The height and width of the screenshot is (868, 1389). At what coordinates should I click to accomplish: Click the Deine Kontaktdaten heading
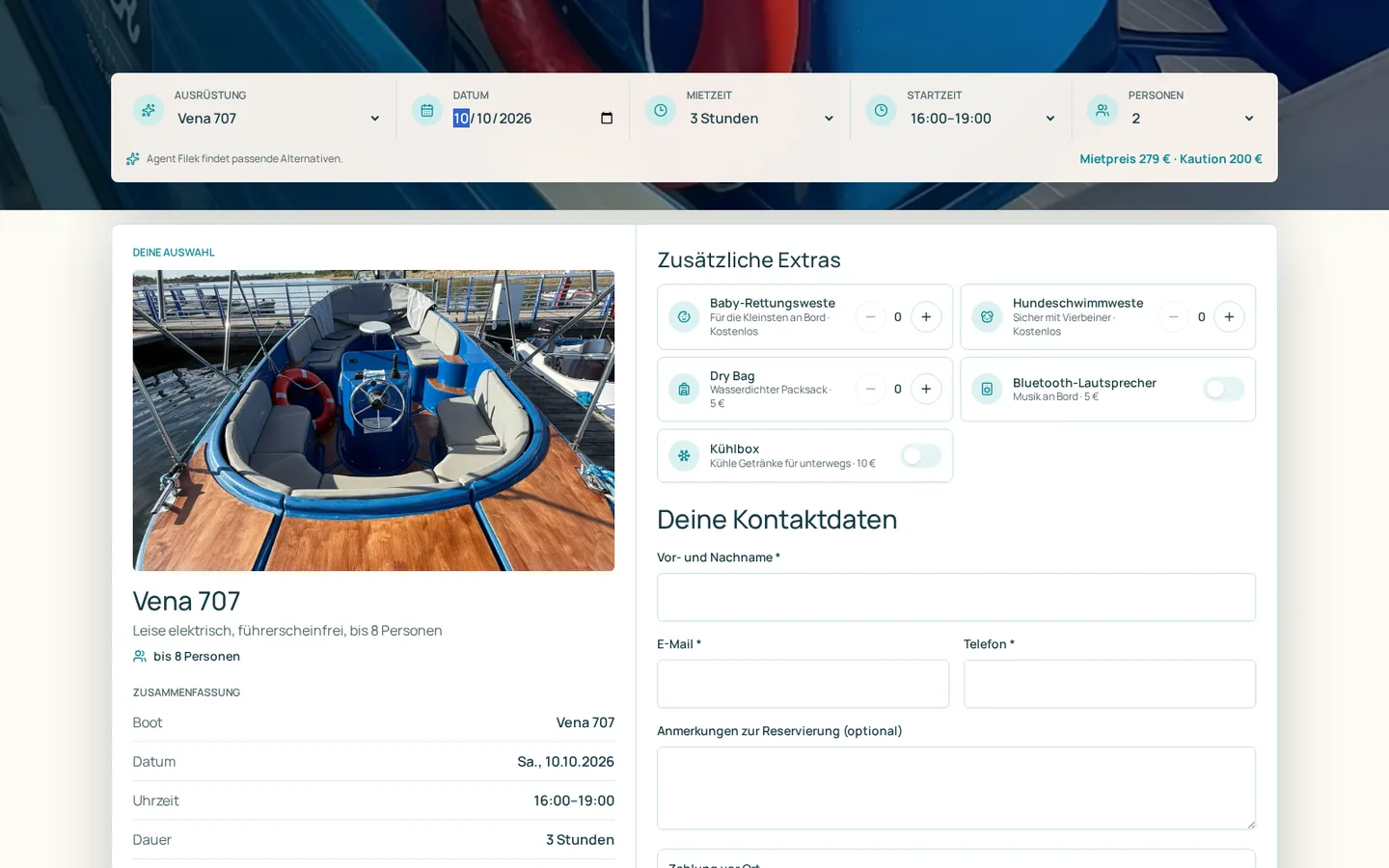pyautogui.click(x=776, y=520)
